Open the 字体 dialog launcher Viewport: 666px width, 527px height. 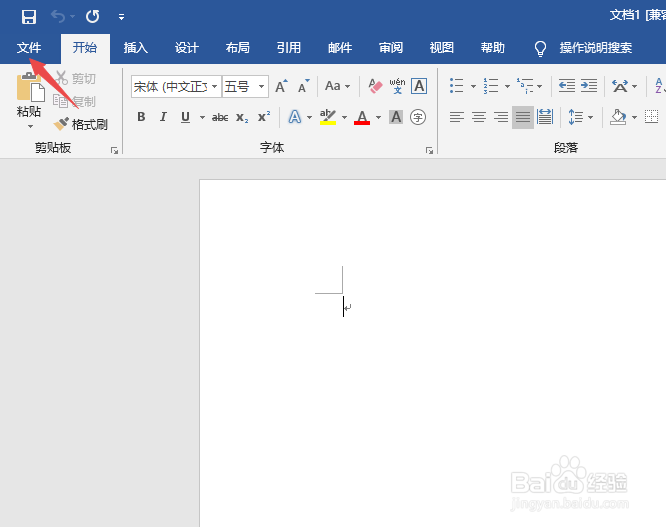[429, 150]
